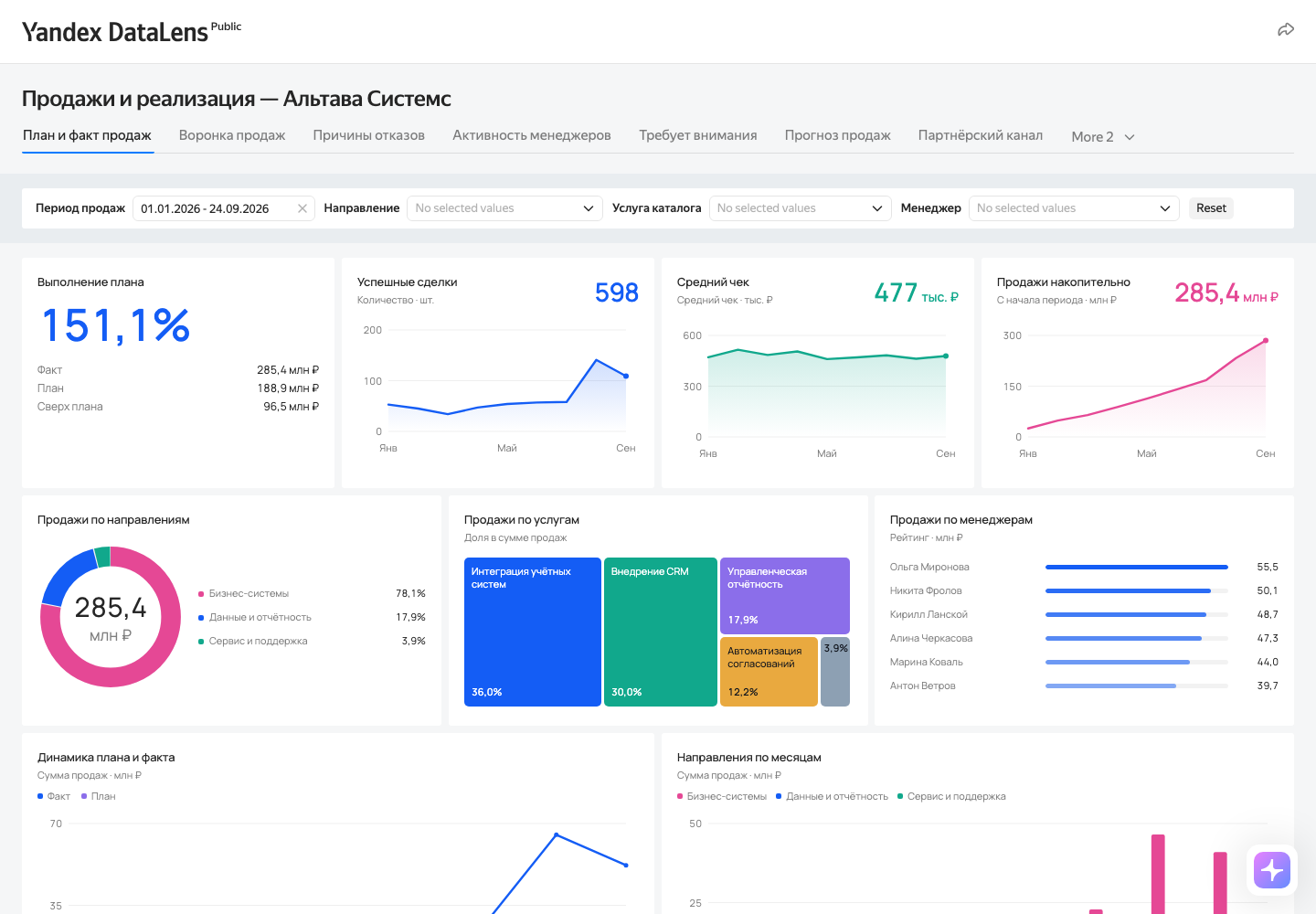
Task: Open the Направление dropdown
Action: coord(504,208)
